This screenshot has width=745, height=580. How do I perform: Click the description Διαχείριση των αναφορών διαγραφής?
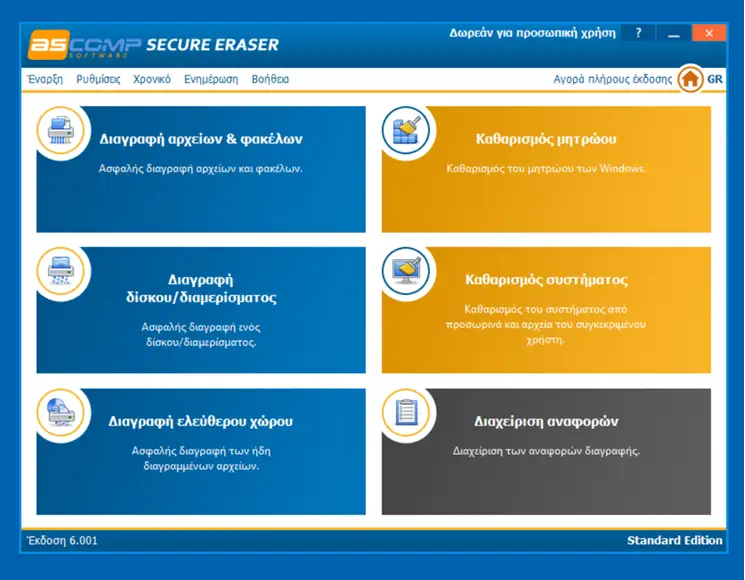point(546,450)
